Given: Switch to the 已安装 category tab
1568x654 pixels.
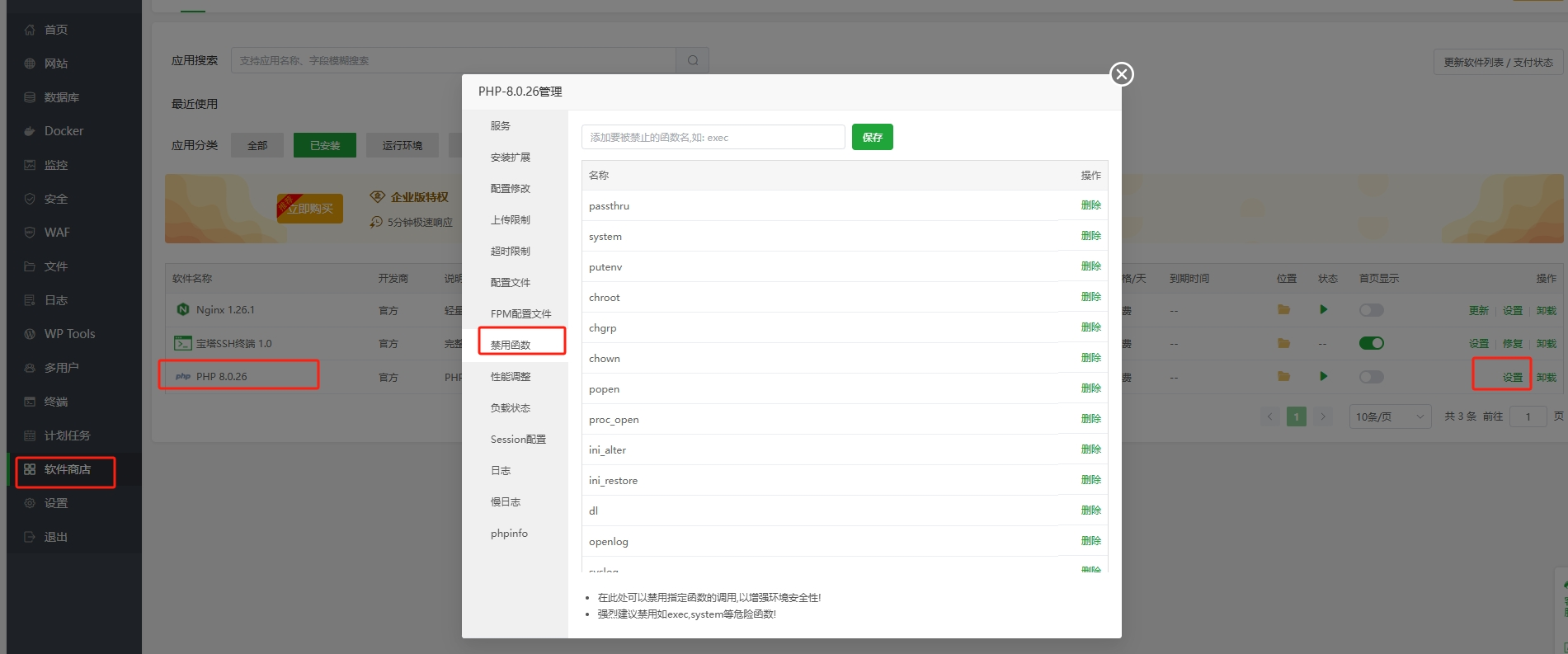Looking at the screenshot, I should click(325, 145).
